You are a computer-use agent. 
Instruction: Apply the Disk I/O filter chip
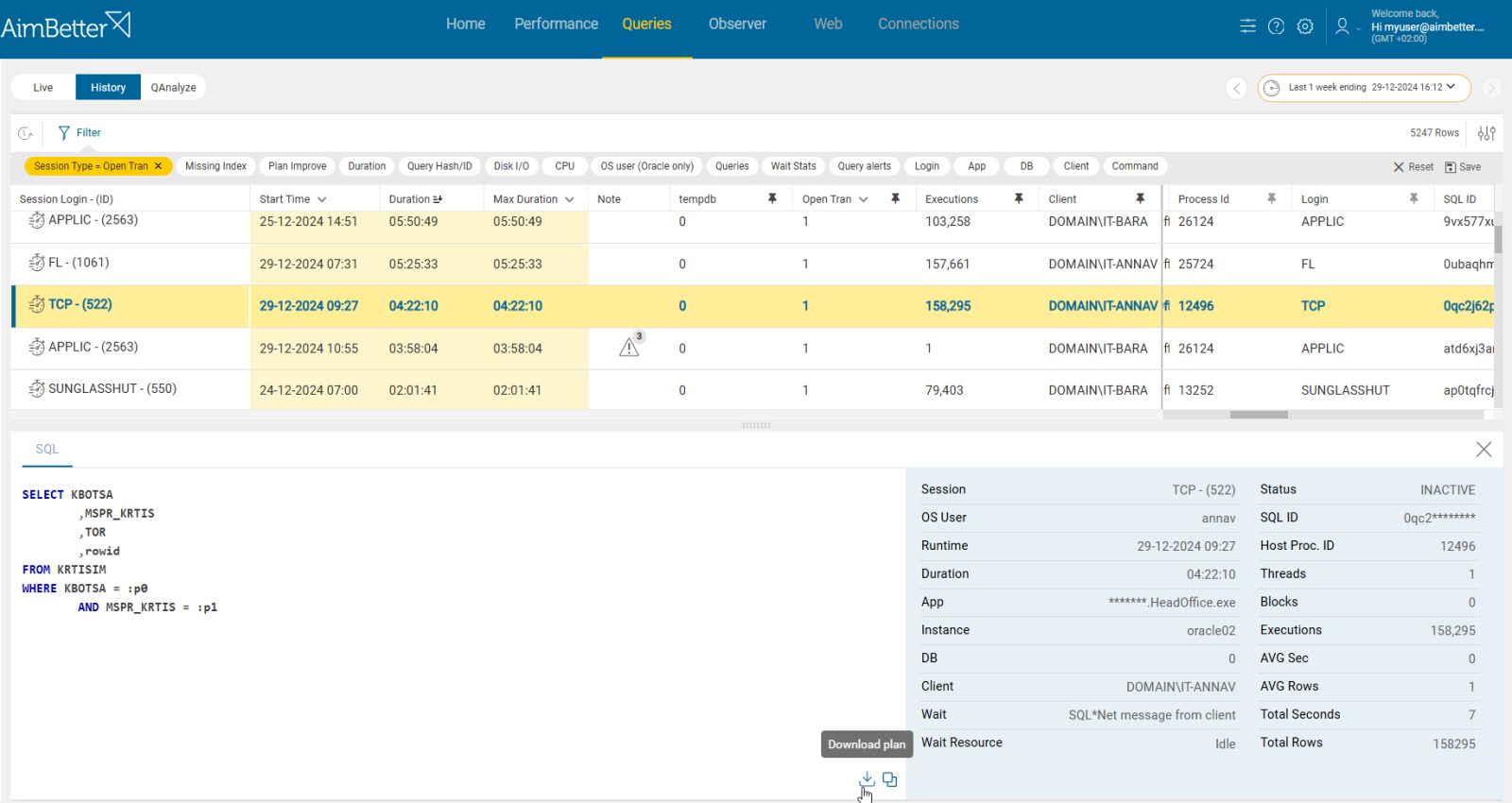coord(511,166)
